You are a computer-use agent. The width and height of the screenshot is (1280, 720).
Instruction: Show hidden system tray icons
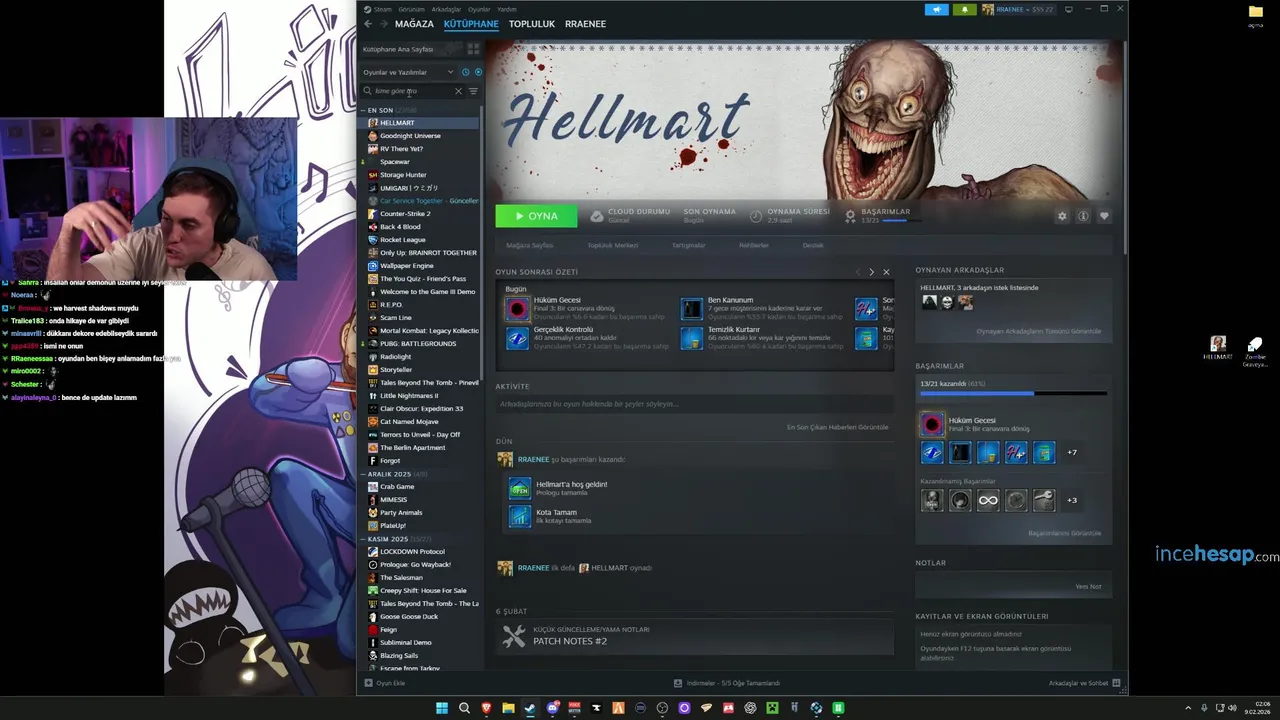pos(1188,708)
